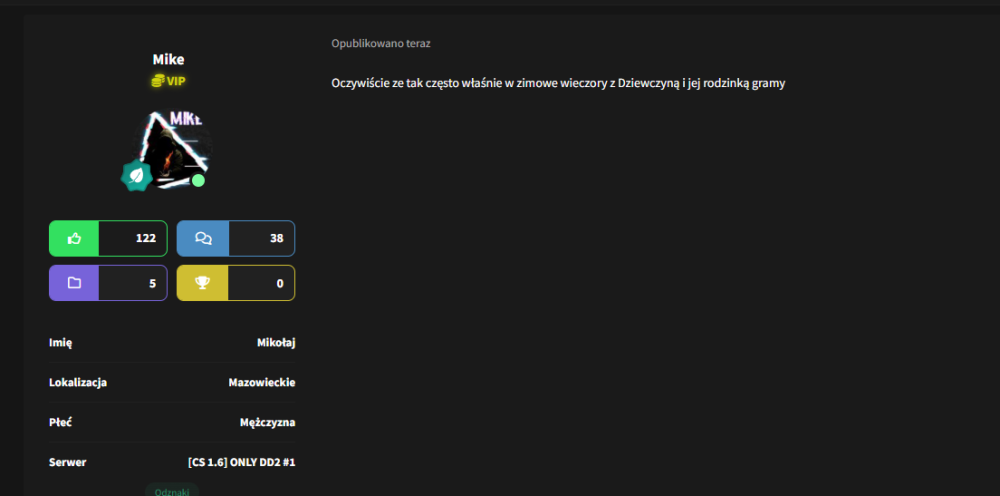The width and height of the screenshot is (1000, 496).
Task: Click the Mazowieckie location value
Action: tap(262, 383)
